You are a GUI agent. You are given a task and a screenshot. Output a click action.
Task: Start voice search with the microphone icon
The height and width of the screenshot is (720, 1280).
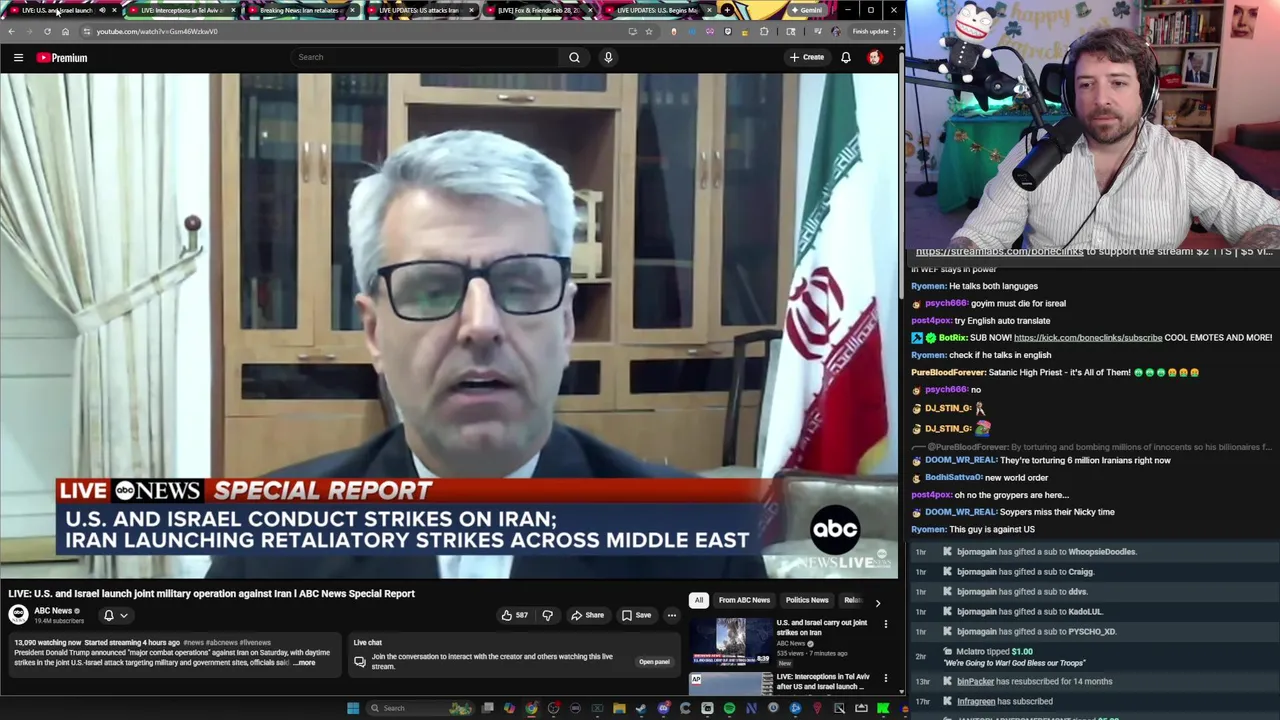coord(608,57)
